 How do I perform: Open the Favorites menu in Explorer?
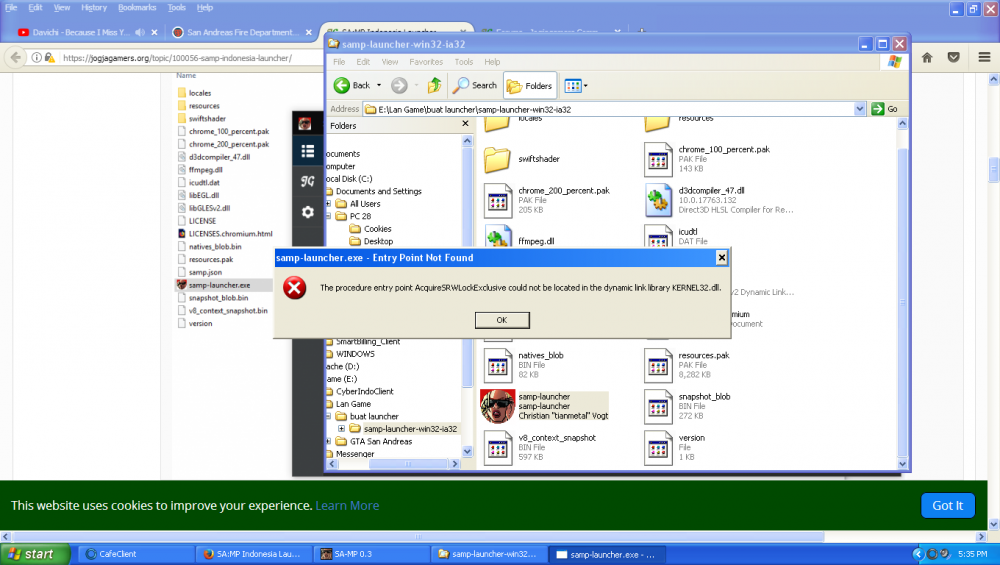click(426, 62)
